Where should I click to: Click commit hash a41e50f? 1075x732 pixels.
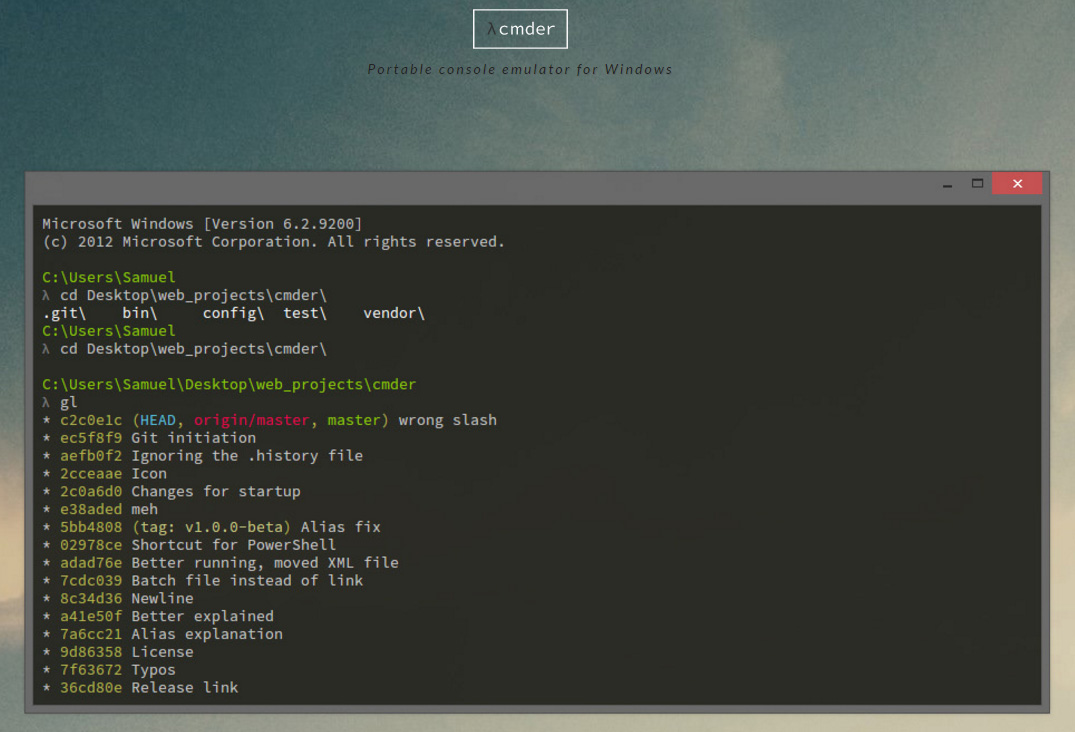[x=91, y=616]
